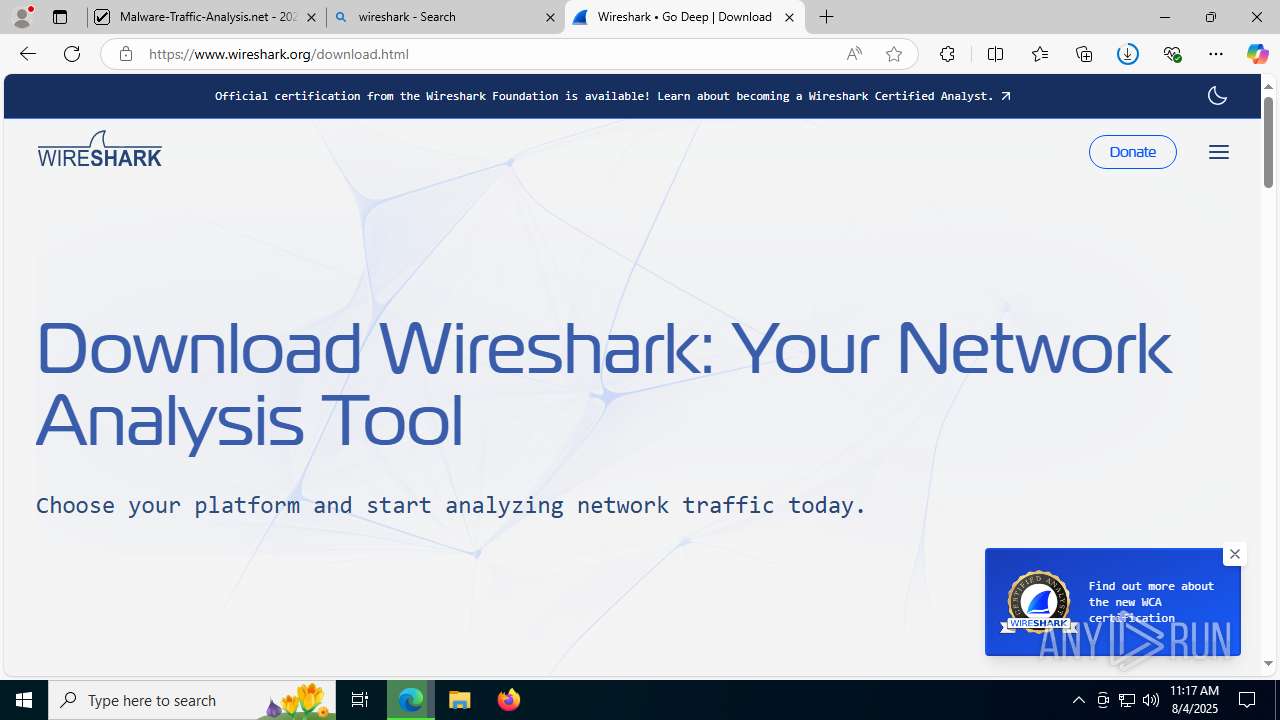The width and height of the screenshot is (1280, 720).
Task: Open the browser profile icon
Action: tap(22, 17)
